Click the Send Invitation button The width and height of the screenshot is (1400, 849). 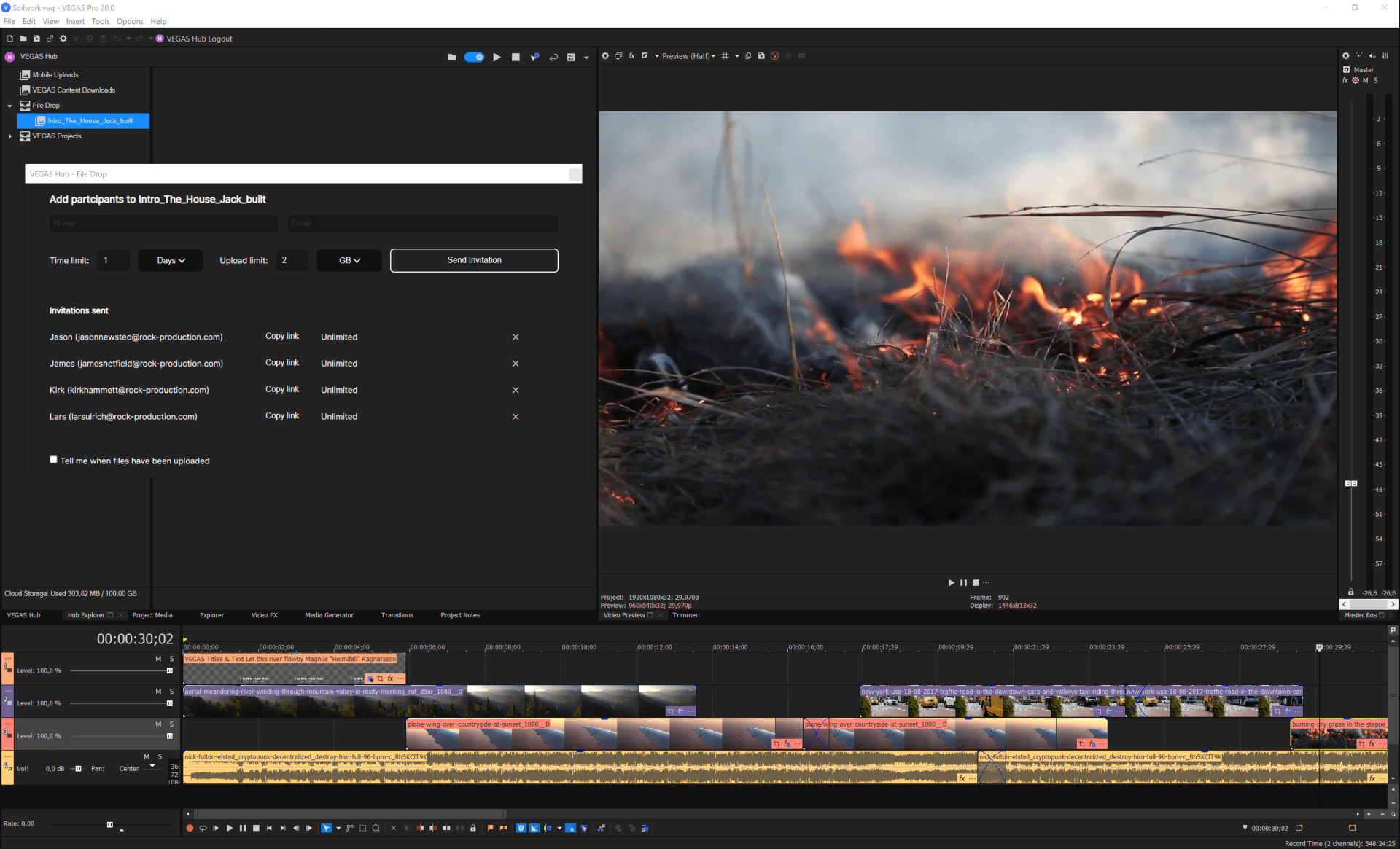point(473,260)
